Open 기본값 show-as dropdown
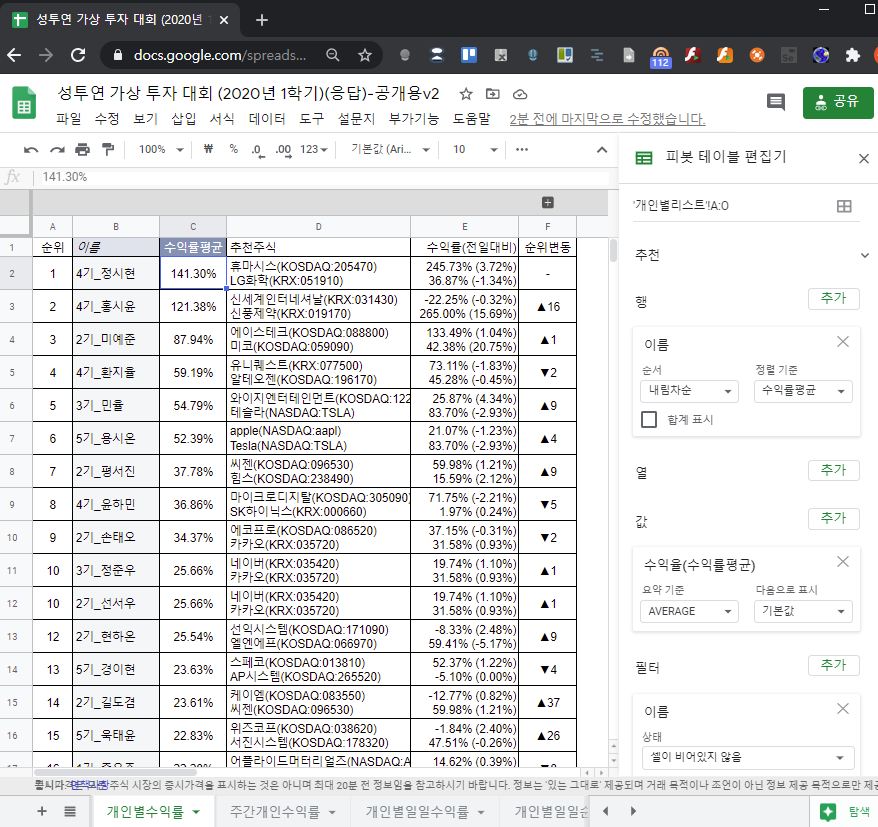This screenshot has width=878, height=827. point(803,611)
